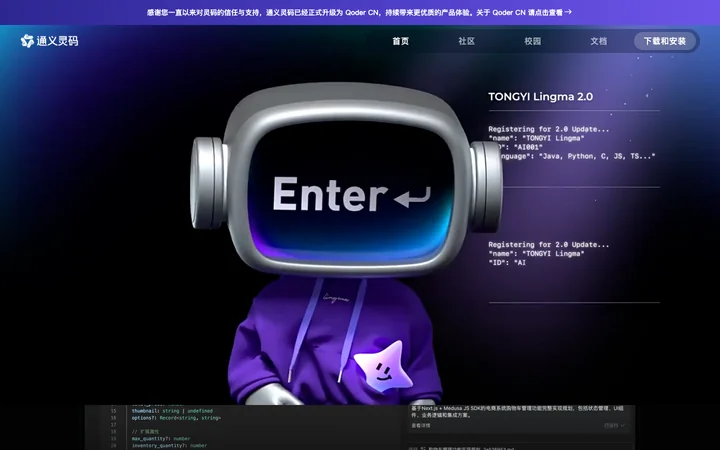Click the smiling star badge on the hoodie
This screenshot has height=450, width=720.
pos(383,366)
